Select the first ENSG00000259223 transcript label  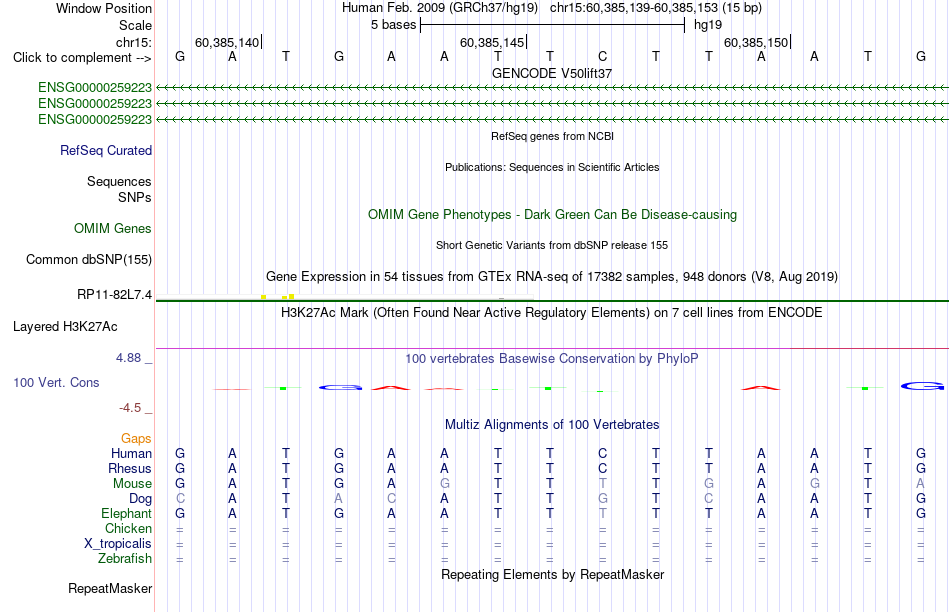[95, 87]
